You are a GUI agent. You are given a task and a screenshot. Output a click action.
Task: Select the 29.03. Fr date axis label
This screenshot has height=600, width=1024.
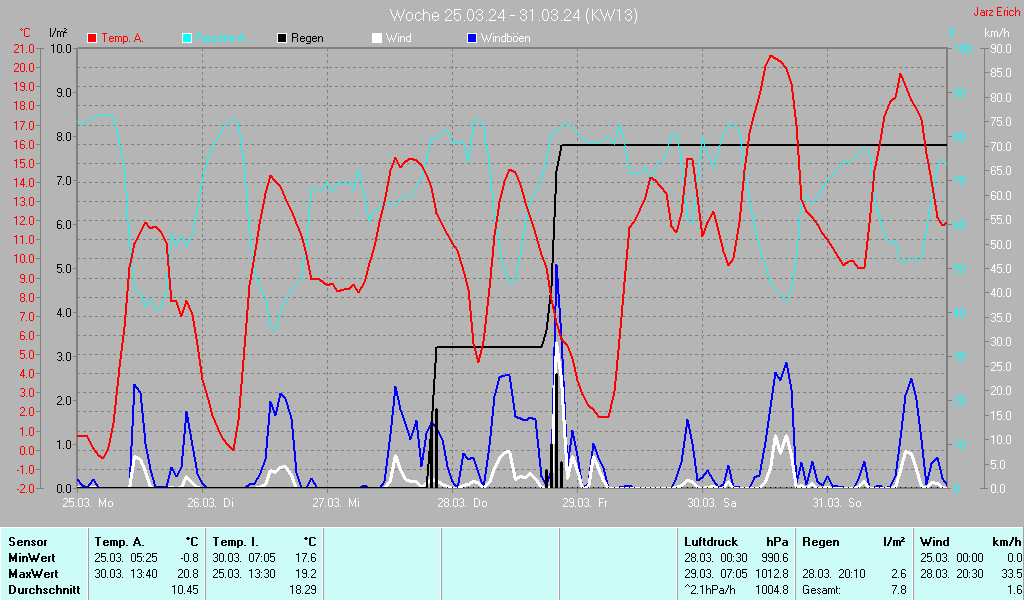tap(587, 503)
